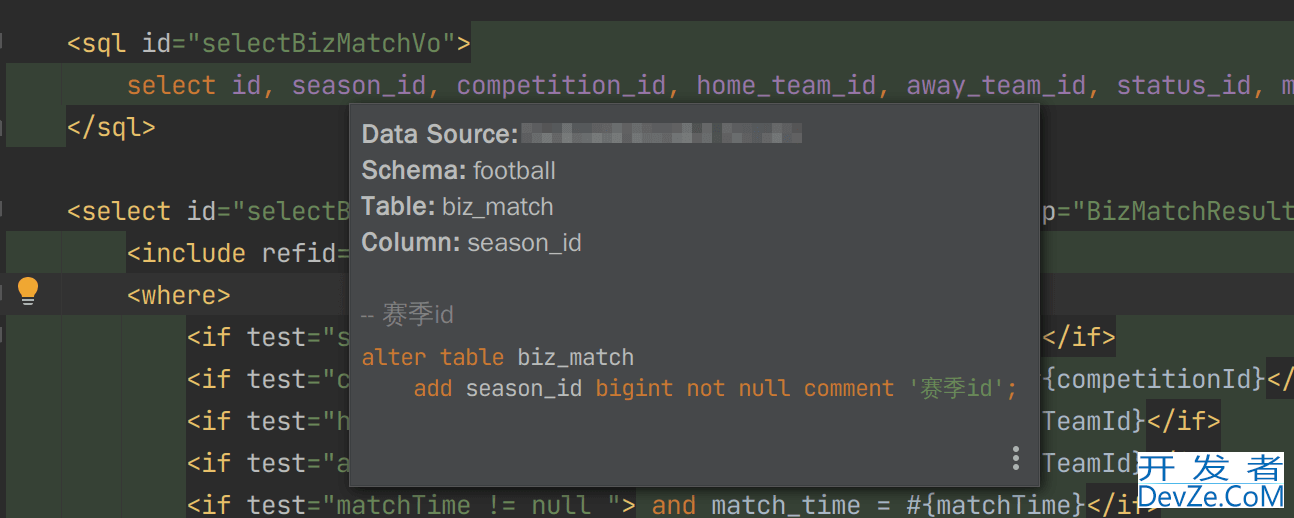Screen dimensions: 1294x518
Task: Collapse the select statement fold marker
Action: (x=2, y=211)
